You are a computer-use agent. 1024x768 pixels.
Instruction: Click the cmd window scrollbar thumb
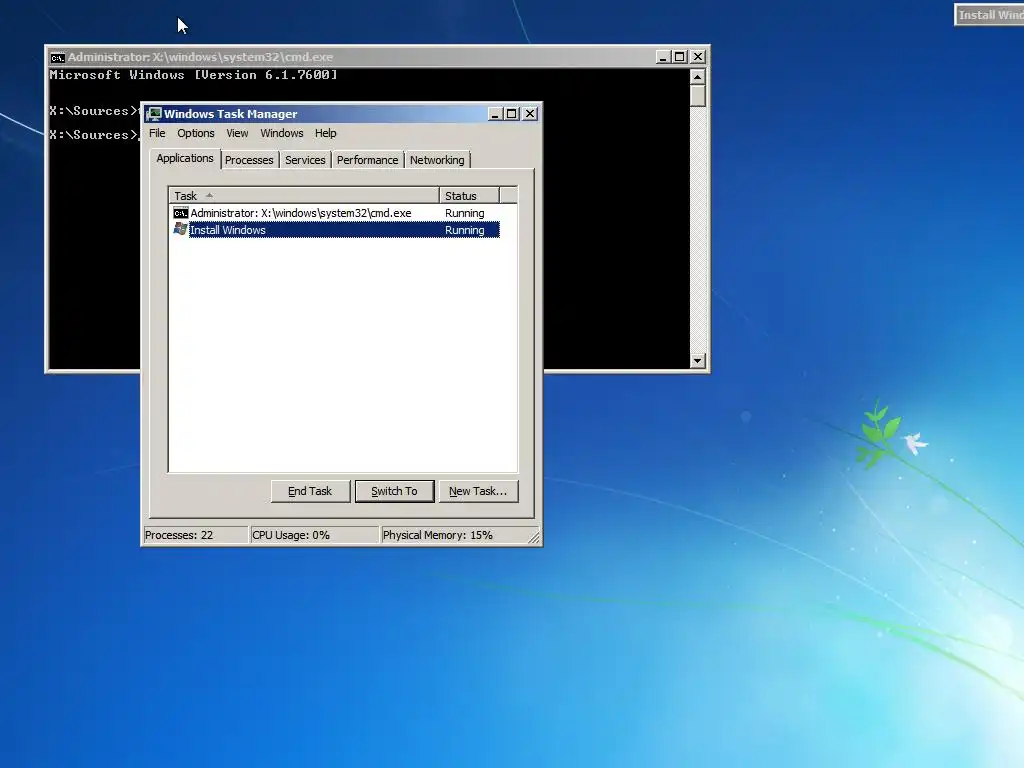pos(697,96)
